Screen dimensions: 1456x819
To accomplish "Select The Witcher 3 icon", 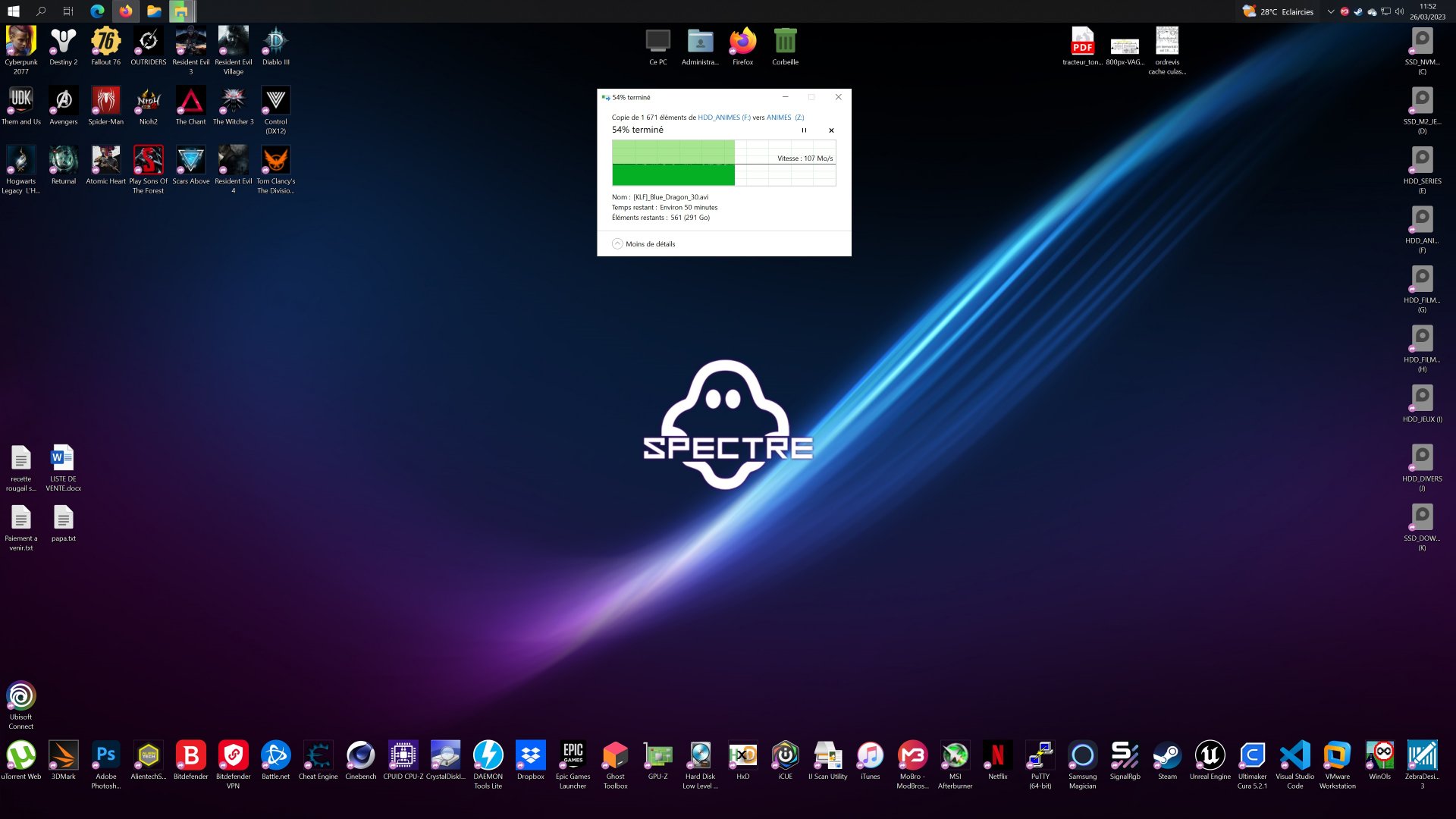I will click(x=234, y=105).
